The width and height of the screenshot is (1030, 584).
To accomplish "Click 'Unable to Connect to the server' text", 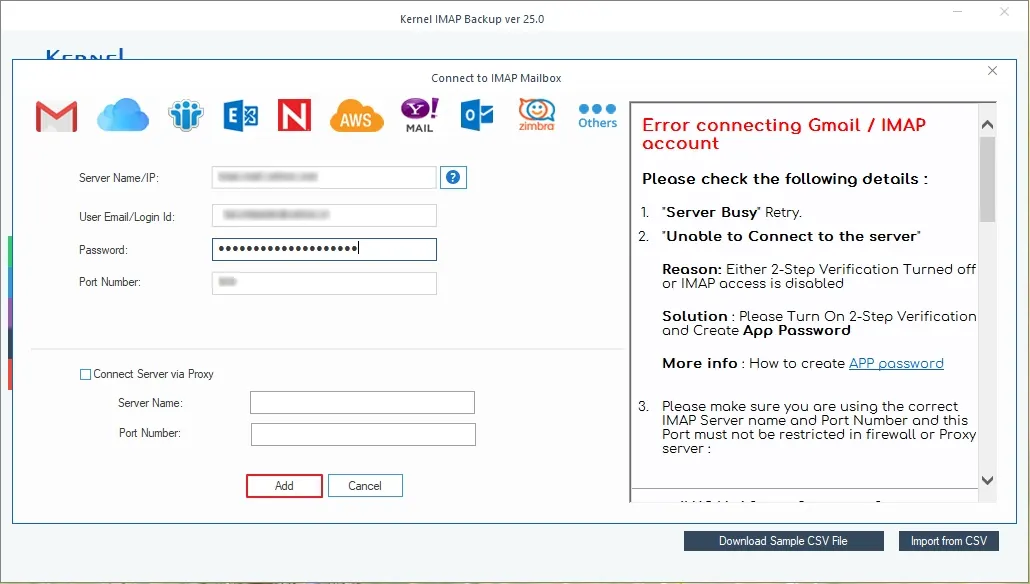I will coord(791,236).
